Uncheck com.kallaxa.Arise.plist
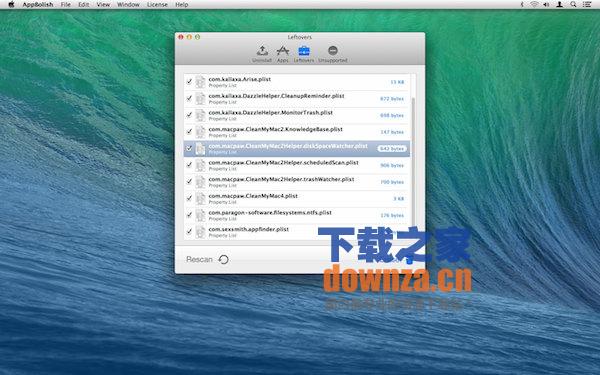Screen dimensions: 600x375 189,82
